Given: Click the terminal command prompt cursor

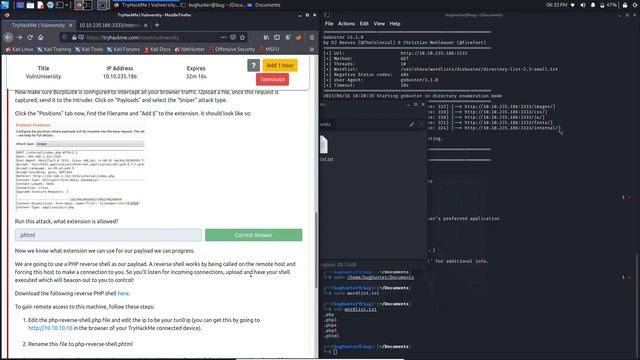Looking at the screenshot, I should coord(335,352).
